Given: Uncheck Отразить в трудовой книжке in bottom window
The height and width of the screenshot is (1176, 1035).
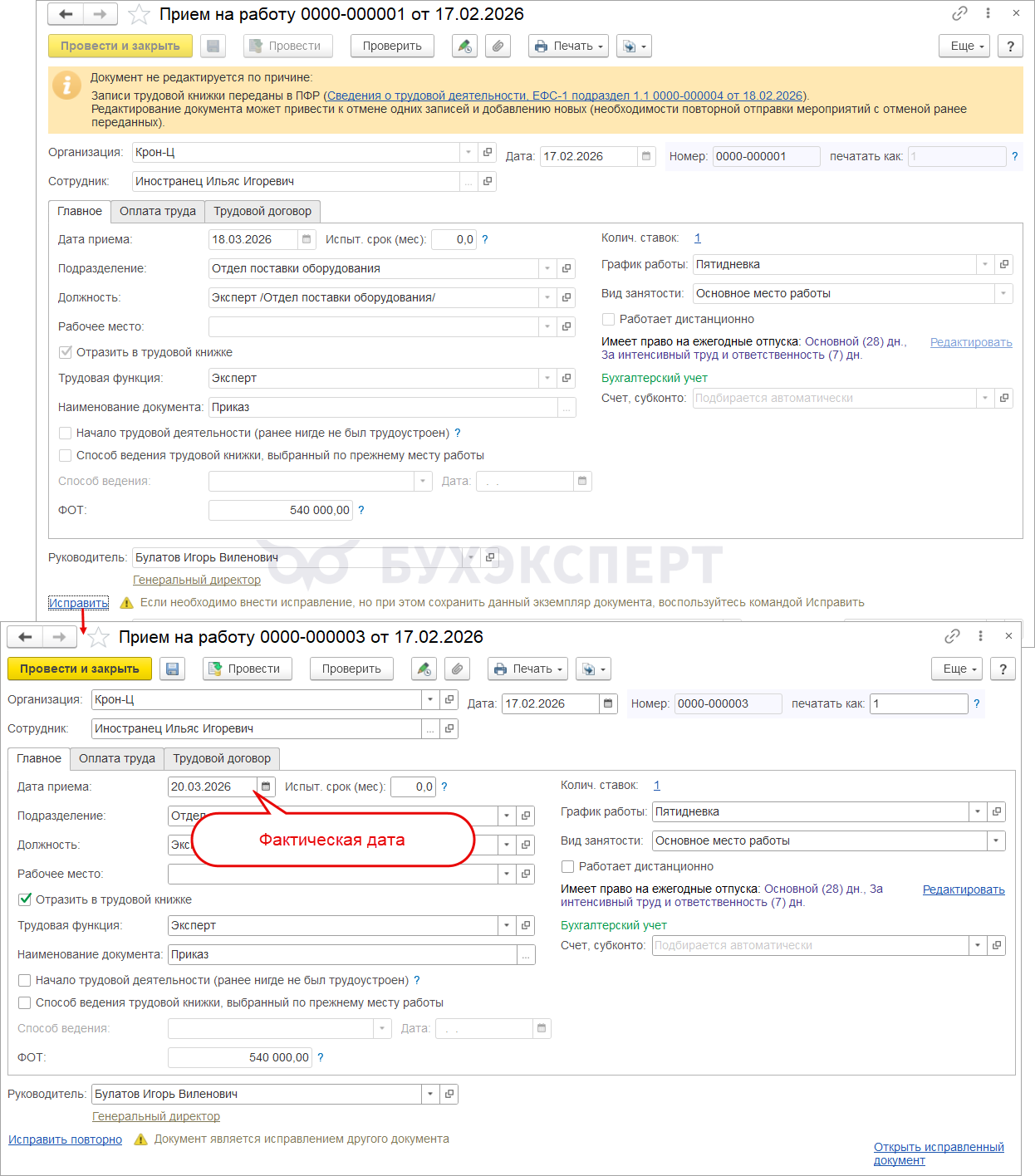Looking at the screenshot, I should pyautogui.click(x=25, y=899).
